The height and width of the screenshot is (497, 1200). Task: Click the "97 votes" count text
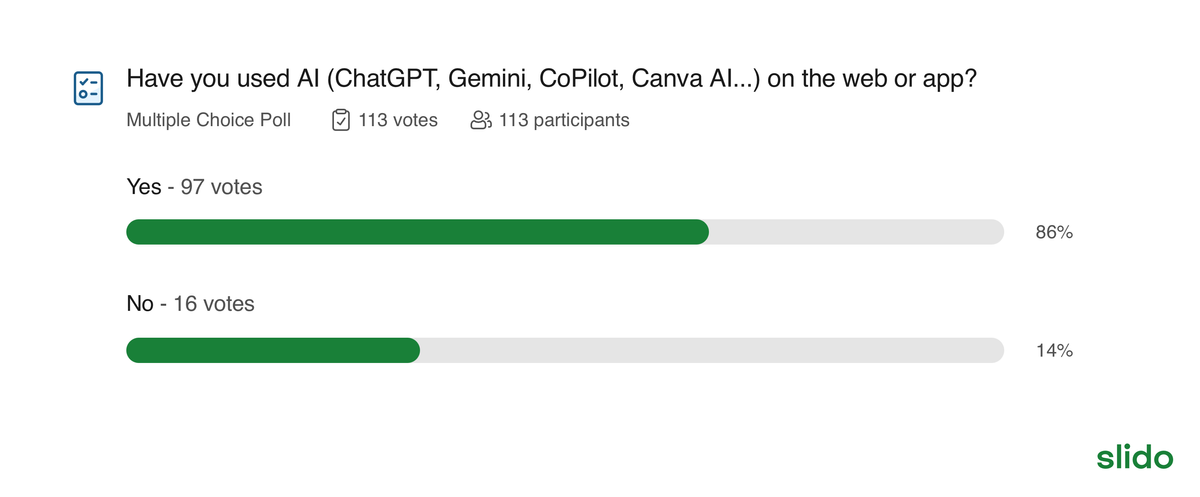pos(221,186)
